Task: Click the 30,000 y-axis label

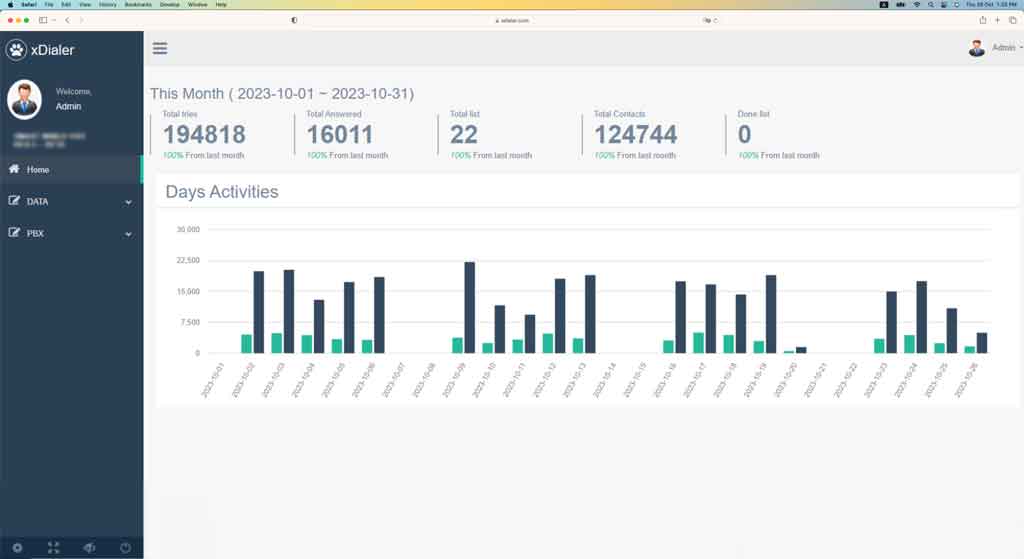Action: point(188,229)
